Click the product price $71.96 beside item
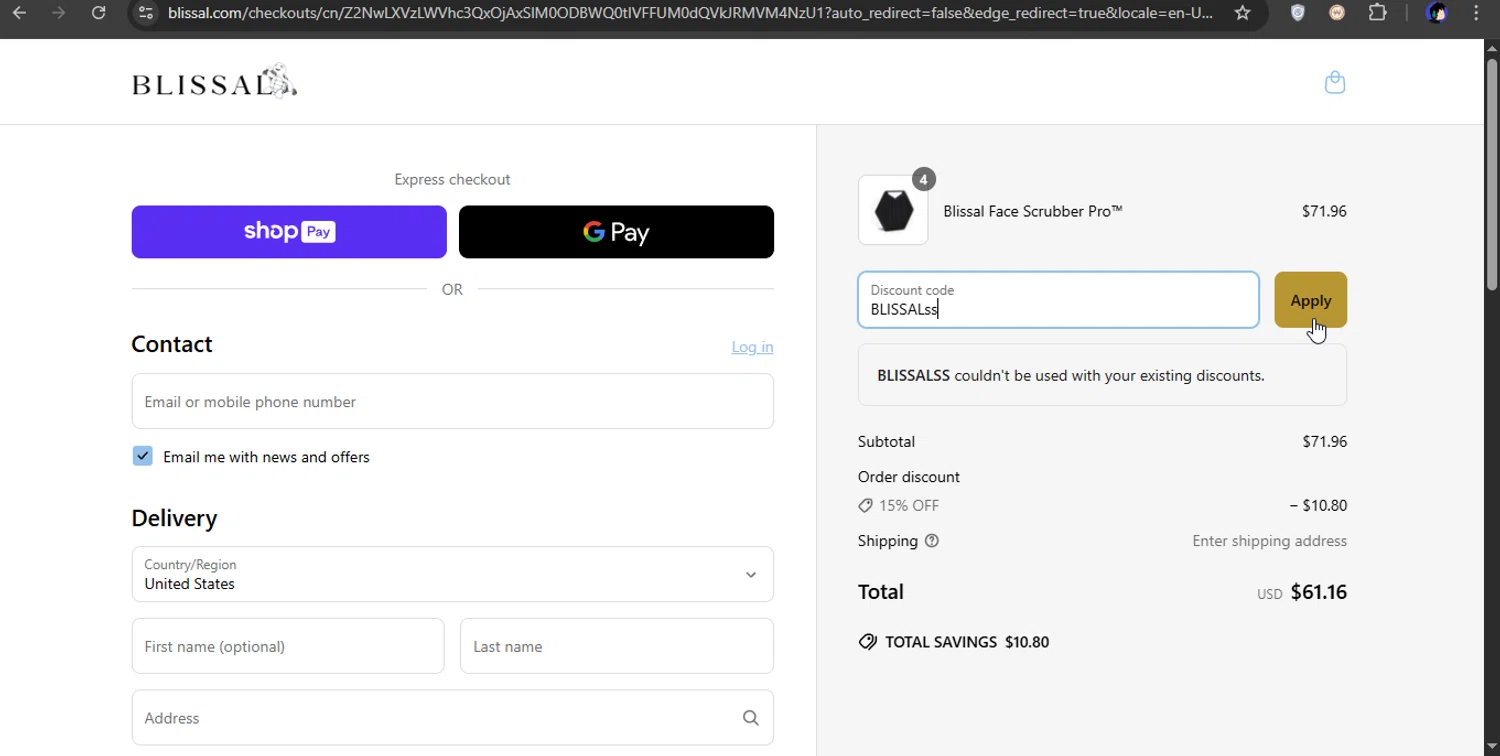 tap(1324, 211)
